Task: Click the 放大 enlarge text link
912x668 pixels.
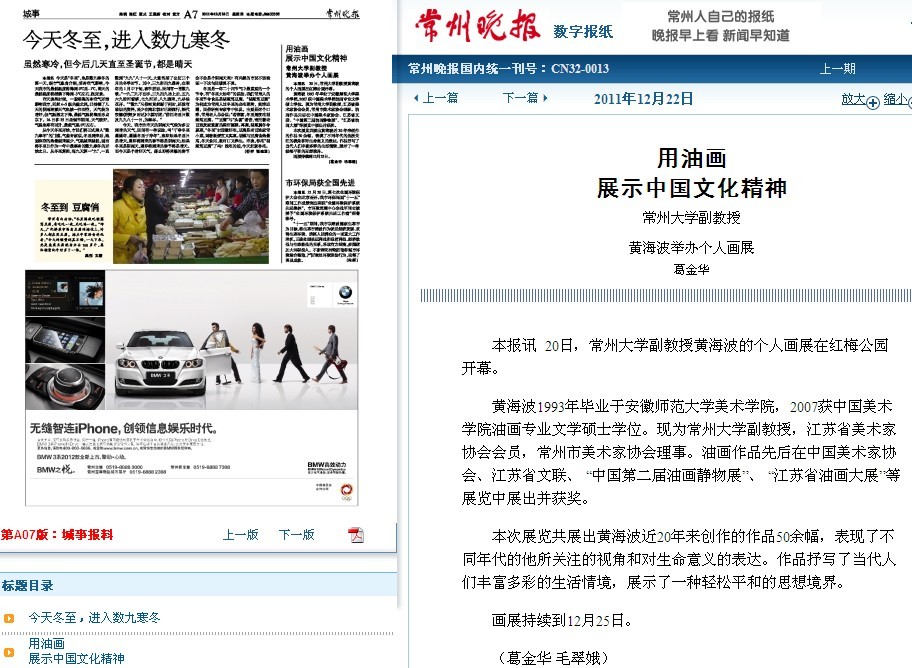Action: (852, 99)
